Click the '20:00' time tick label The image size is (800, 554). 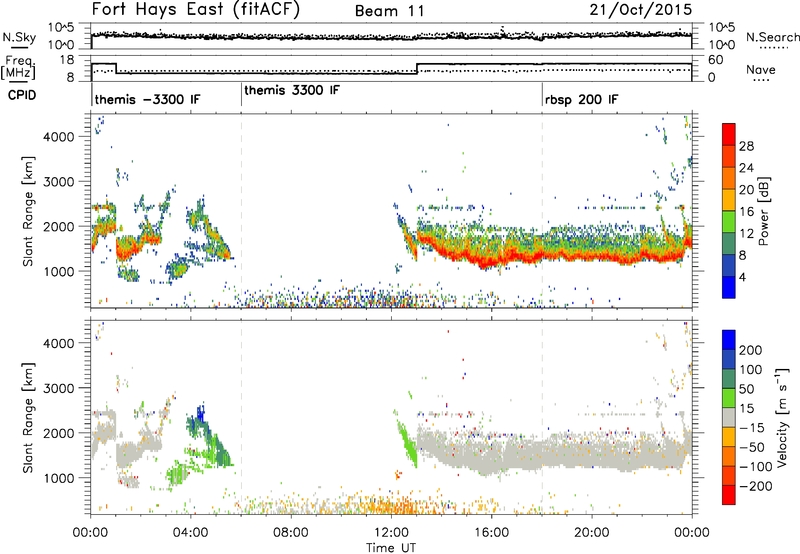(591, 533)
